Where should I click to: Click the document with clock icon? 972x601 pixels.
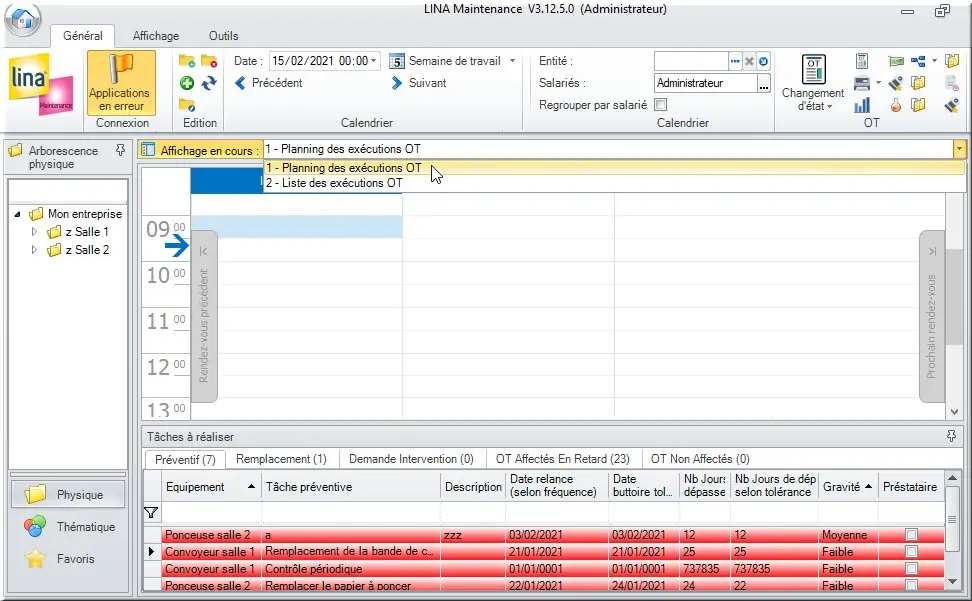tap(952, 83)
